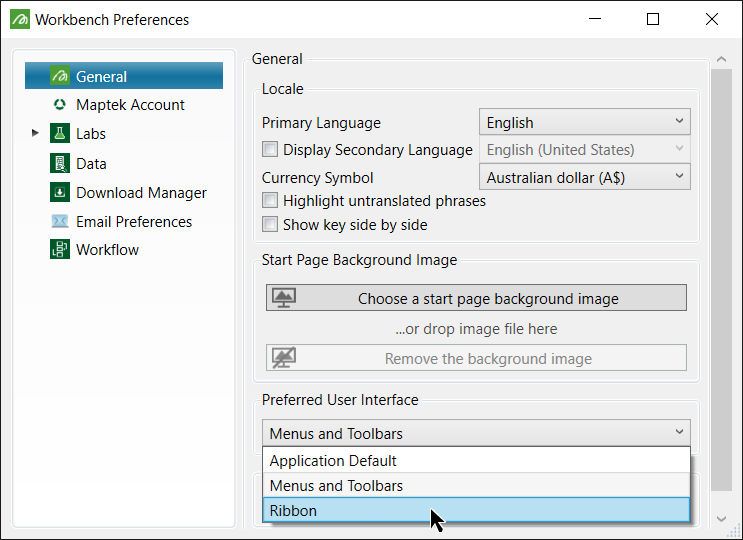
Task: Collapse the Preferred User Interface combo box
Action: [680, 433]
